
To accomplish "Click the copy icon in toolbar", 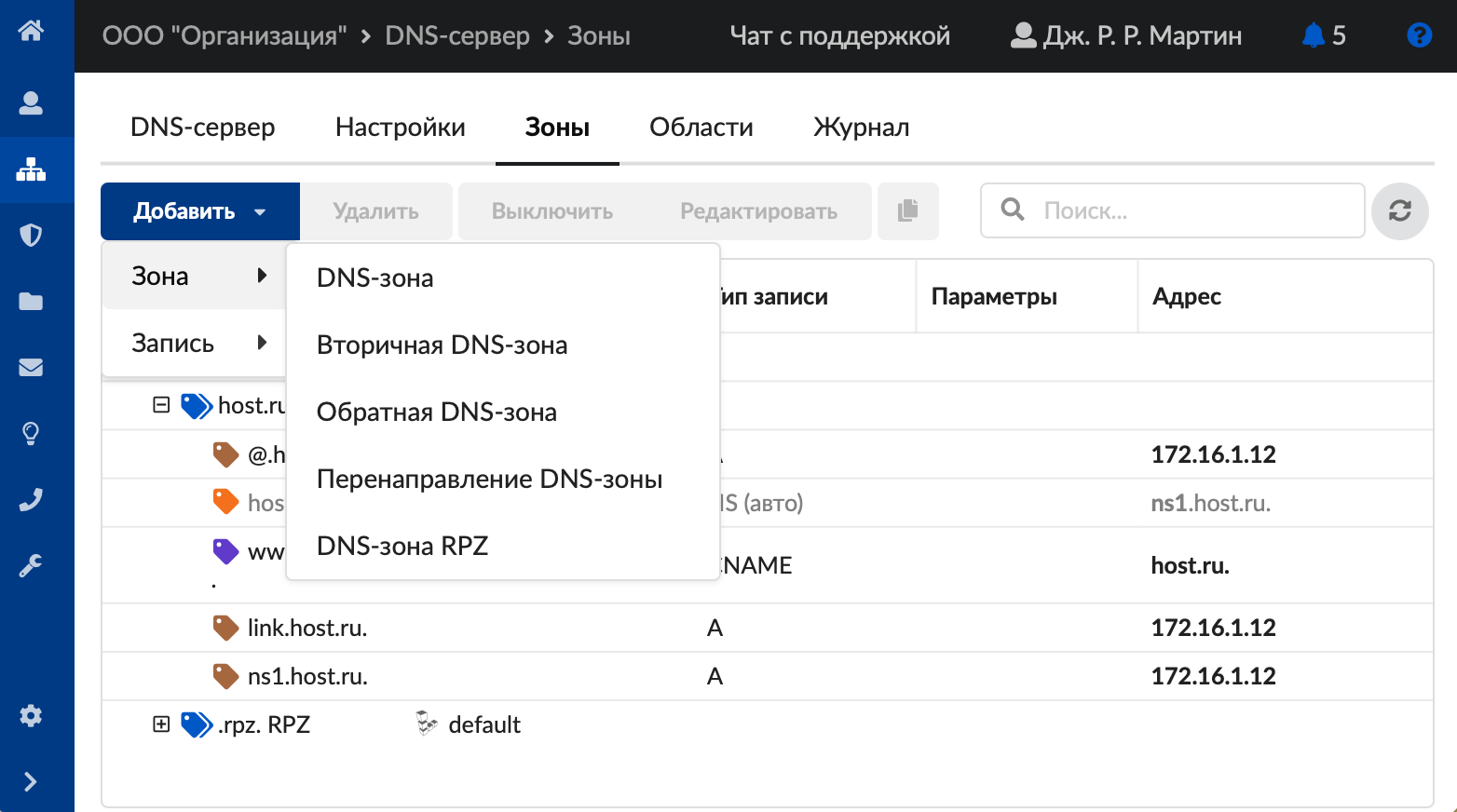I will pos(907,211).
